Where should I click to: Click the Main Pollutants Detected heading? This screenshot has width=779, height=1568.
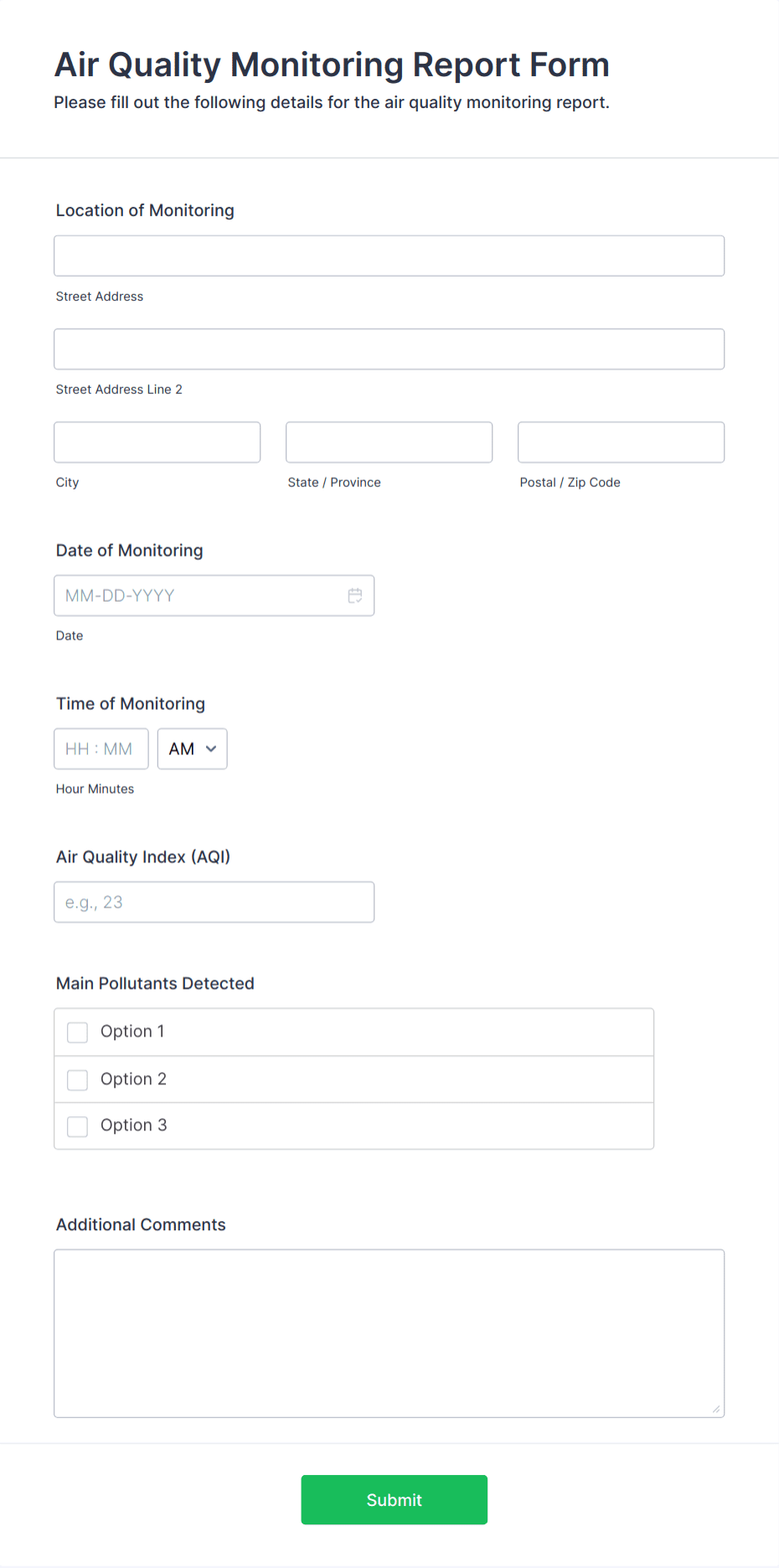155,983
